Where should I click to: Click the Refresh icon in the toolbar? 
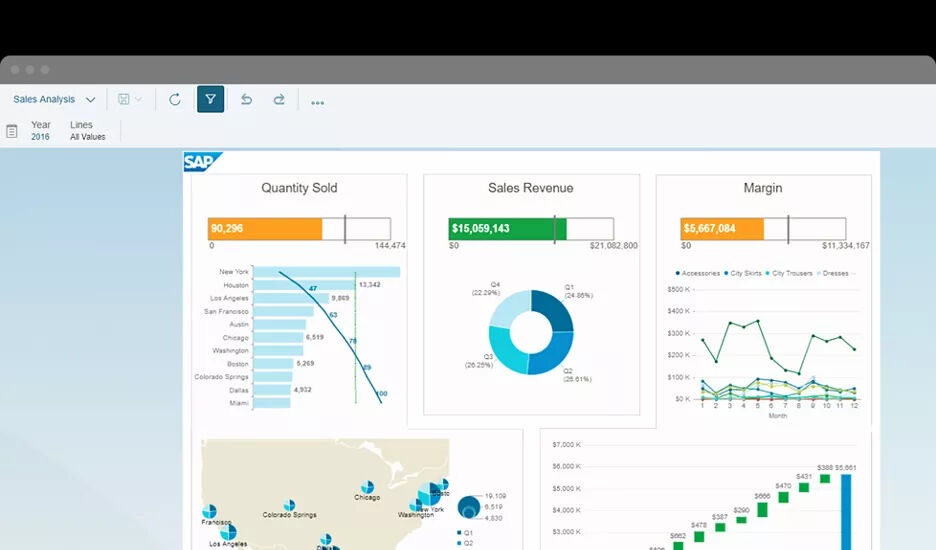175,100
